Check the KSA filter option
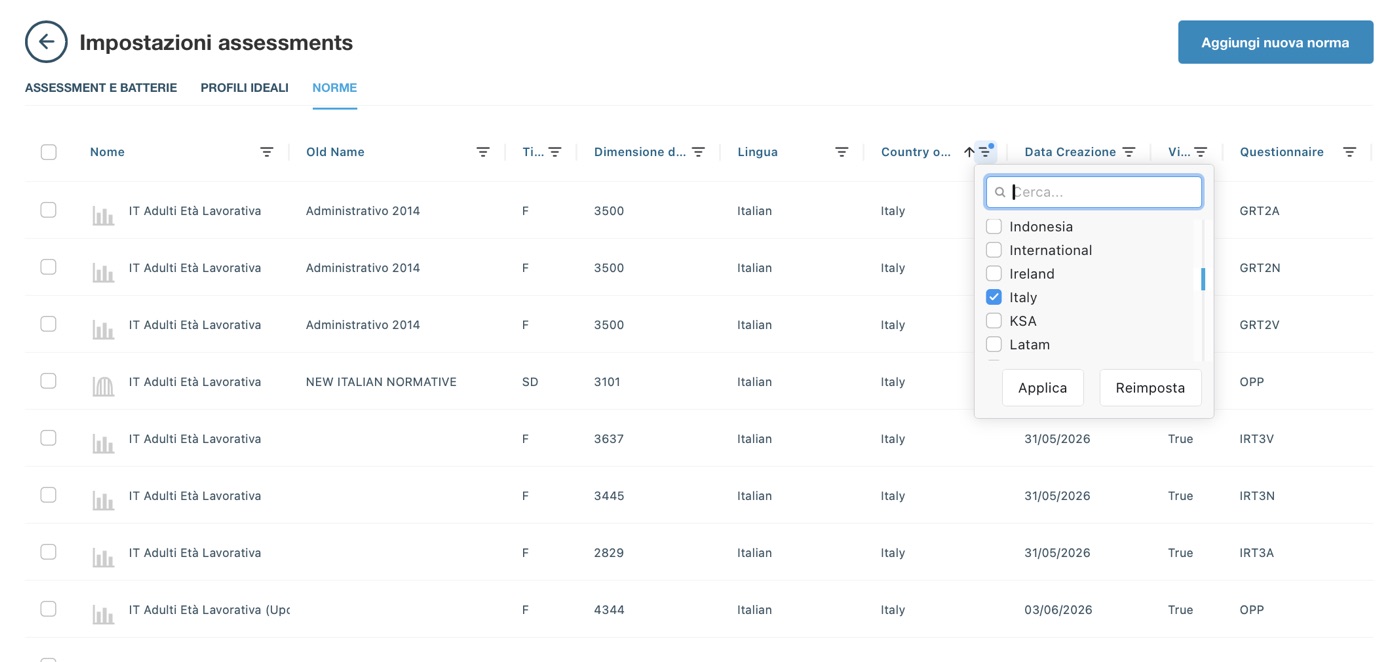This screenshot has width=1400, height=662. pyautogui.click(x=994, y=321)
